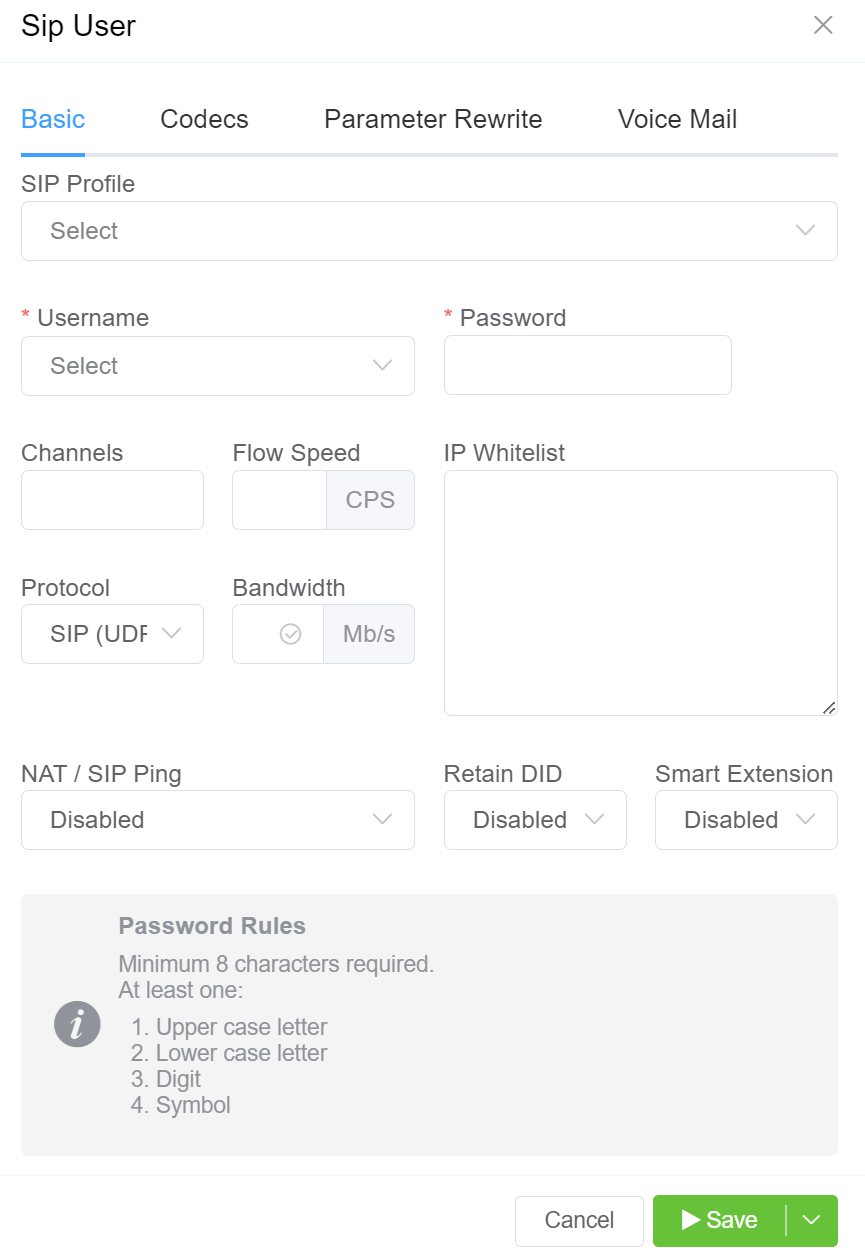
Task: Open the Retain DID dropdown
Action: 535,820
